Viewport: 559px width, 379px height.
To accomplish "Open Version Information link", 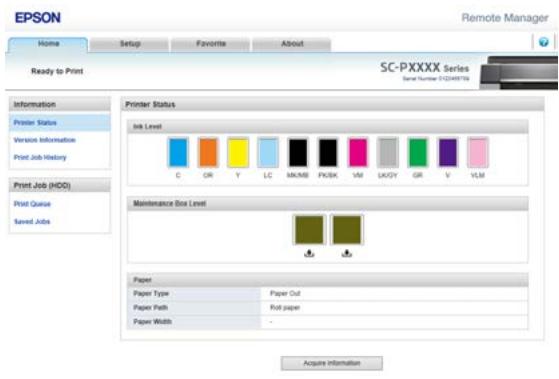I will [x=45, y=140].
